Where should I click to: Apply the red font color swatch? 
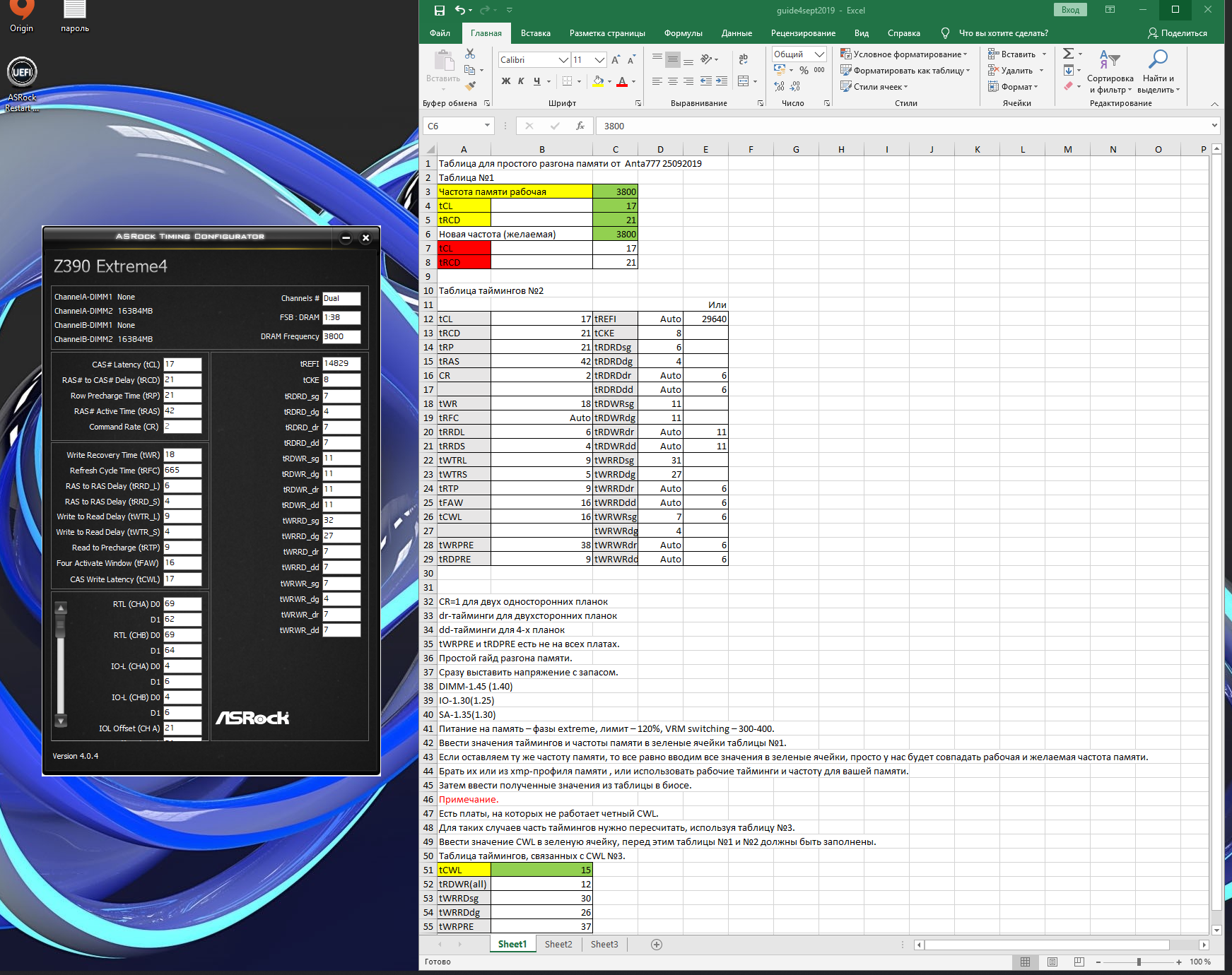(x=622, y=81)
